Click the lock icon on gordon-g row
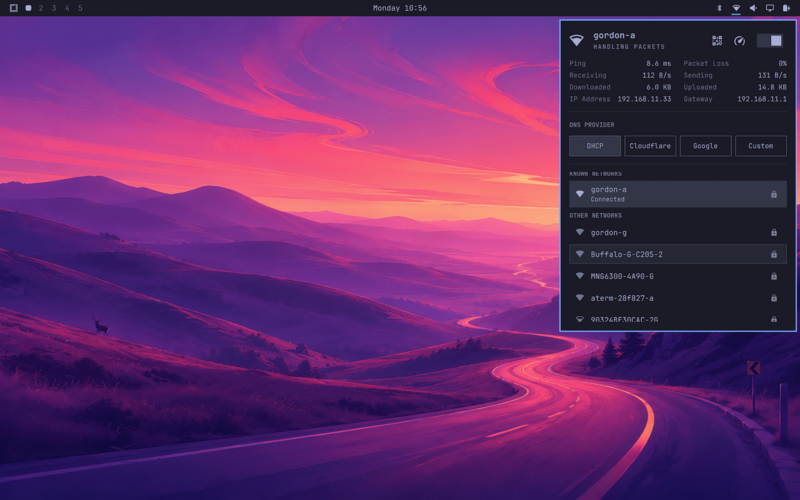Image resolution: width=800 pixels, height=500 pixels. (x=773, y=233)
